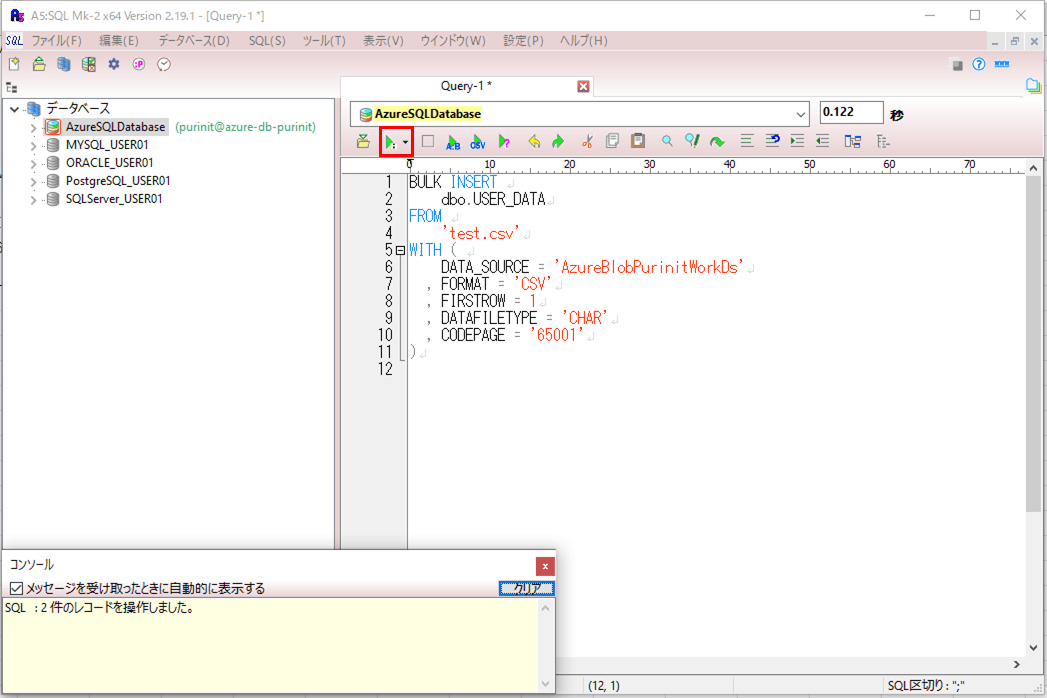1047x698 pixels.
Task: Expand the AzureSQLDatabase tree node
Action: pyautogui.click(x=33, y=127)
